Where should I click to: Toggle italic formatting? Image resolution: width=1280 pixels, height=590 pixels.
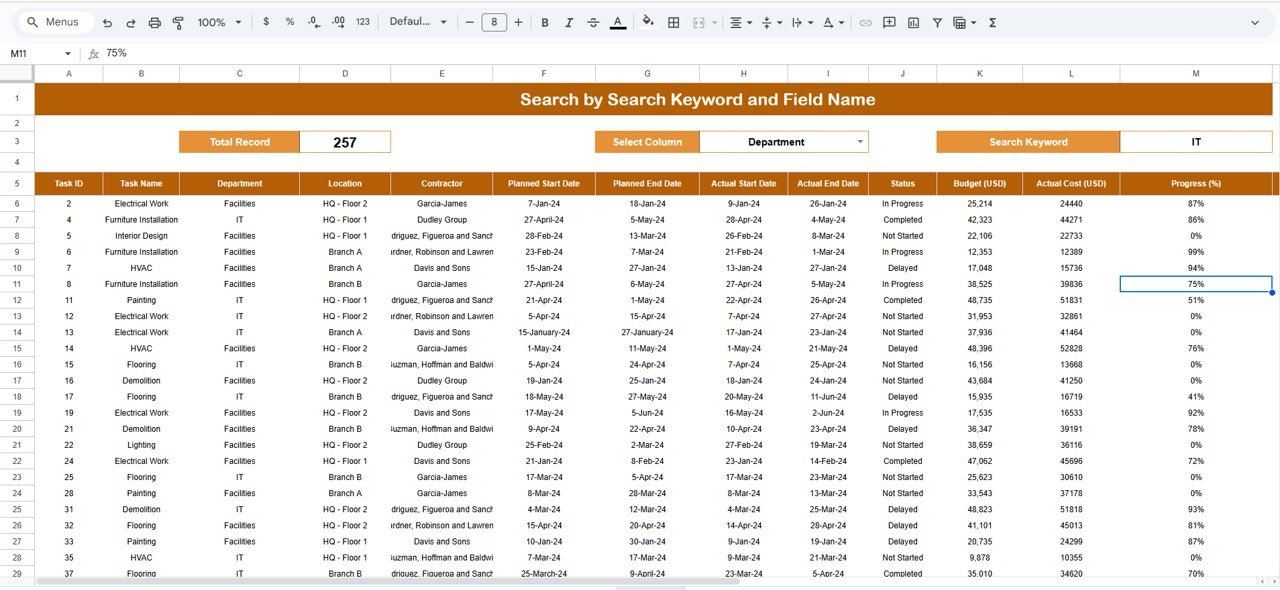[569, 22]
